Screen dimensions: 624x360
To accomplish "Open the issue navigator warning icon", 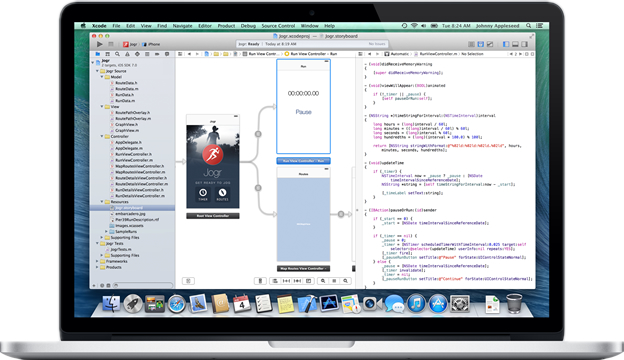I will click(127, 54).
